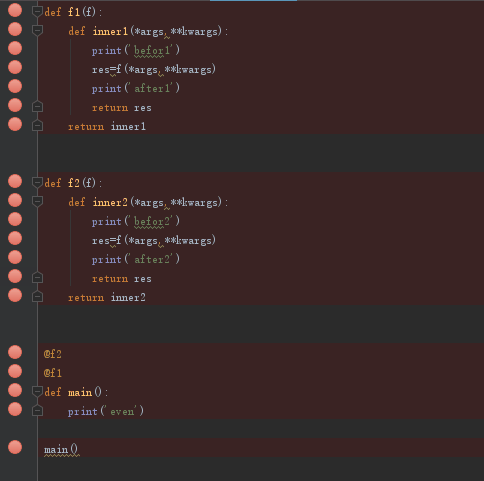Click the 'after1' string literal
Viewport: 484px width, 481px height.
click(x=152, y=88)
